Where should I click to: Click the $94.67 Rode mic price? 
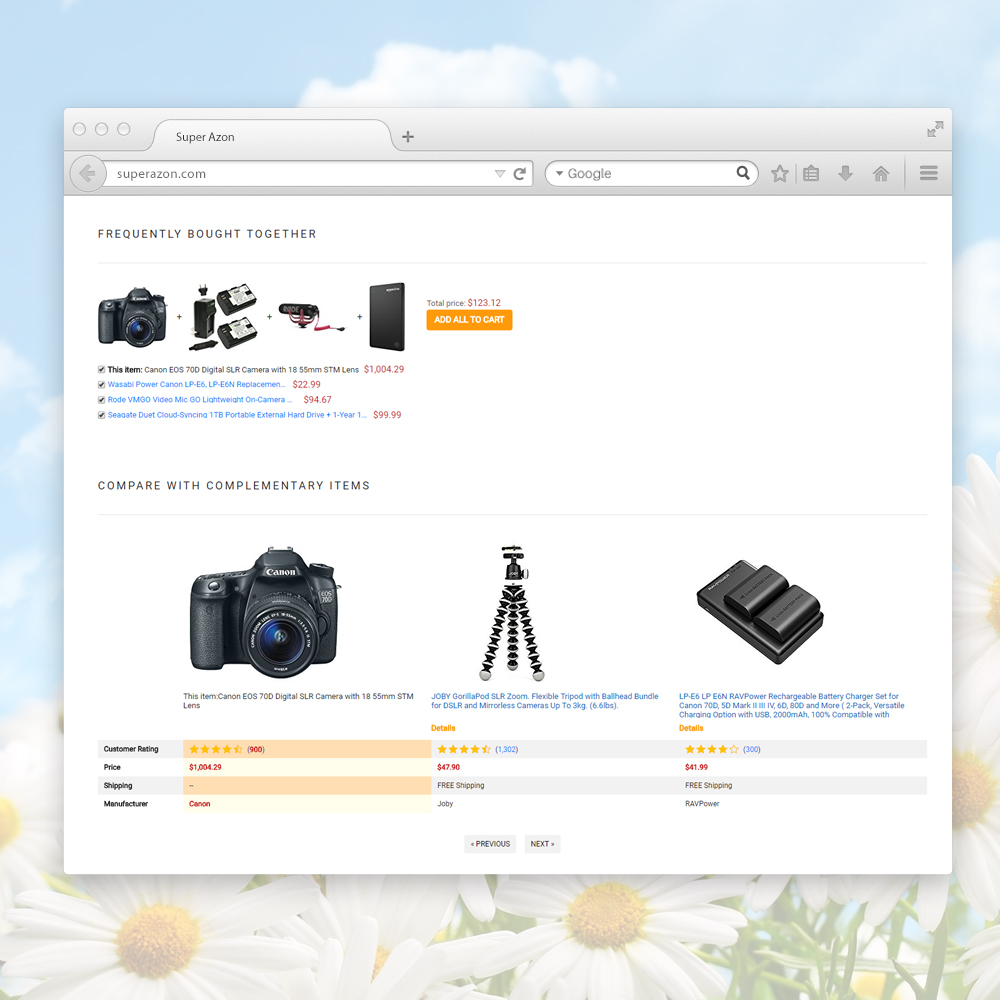pyautogui.click(x=318, y=400)
